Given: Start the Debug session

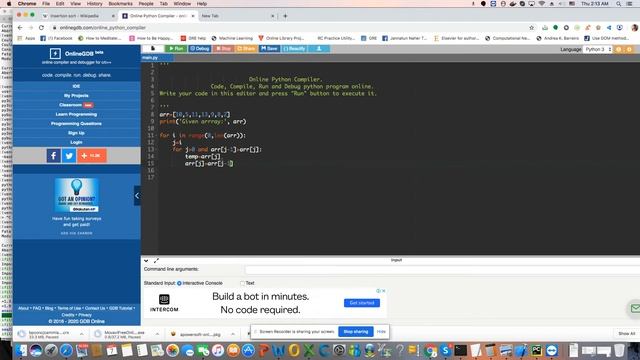Looking at the screenshot, I should [200, 49].
